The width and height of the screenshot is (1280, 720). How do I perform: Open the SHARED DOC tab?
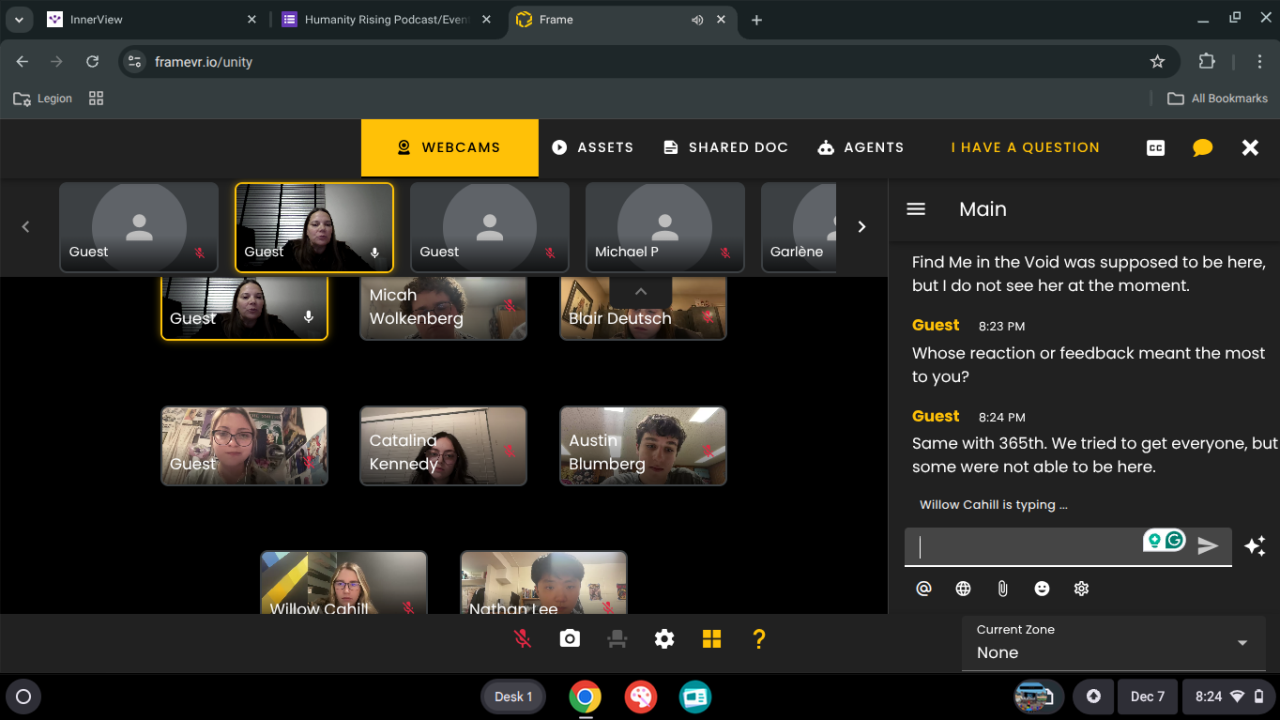coord(726,147)
